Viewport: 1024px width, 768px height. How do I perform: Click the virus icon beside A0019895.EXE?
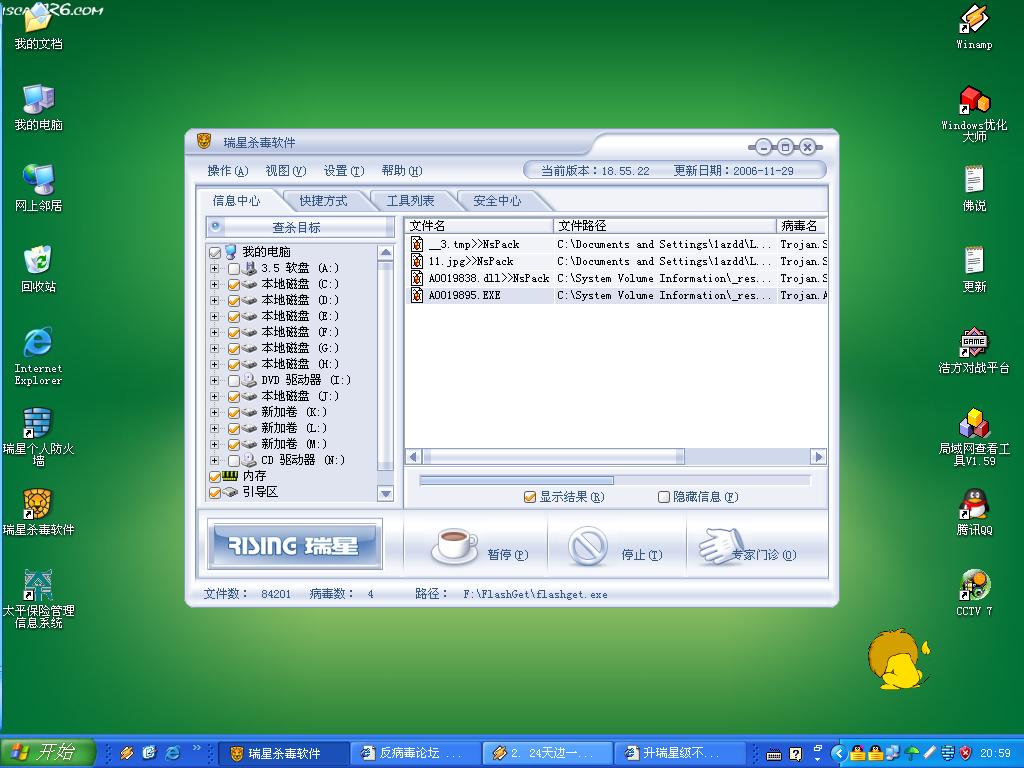(x=417, y=295)
